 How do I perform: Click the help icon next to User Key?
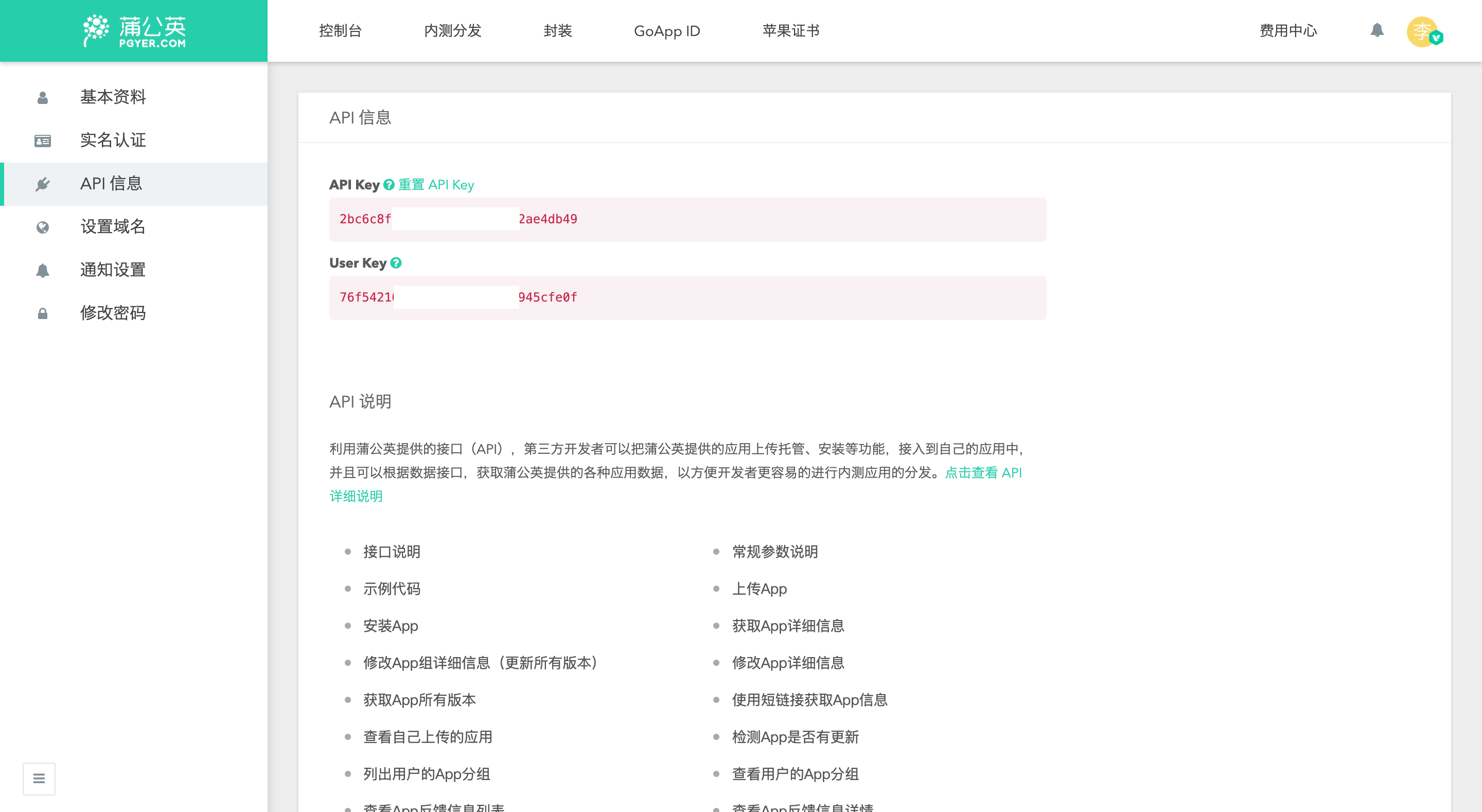pyautogui.click(x=396, y=262)
